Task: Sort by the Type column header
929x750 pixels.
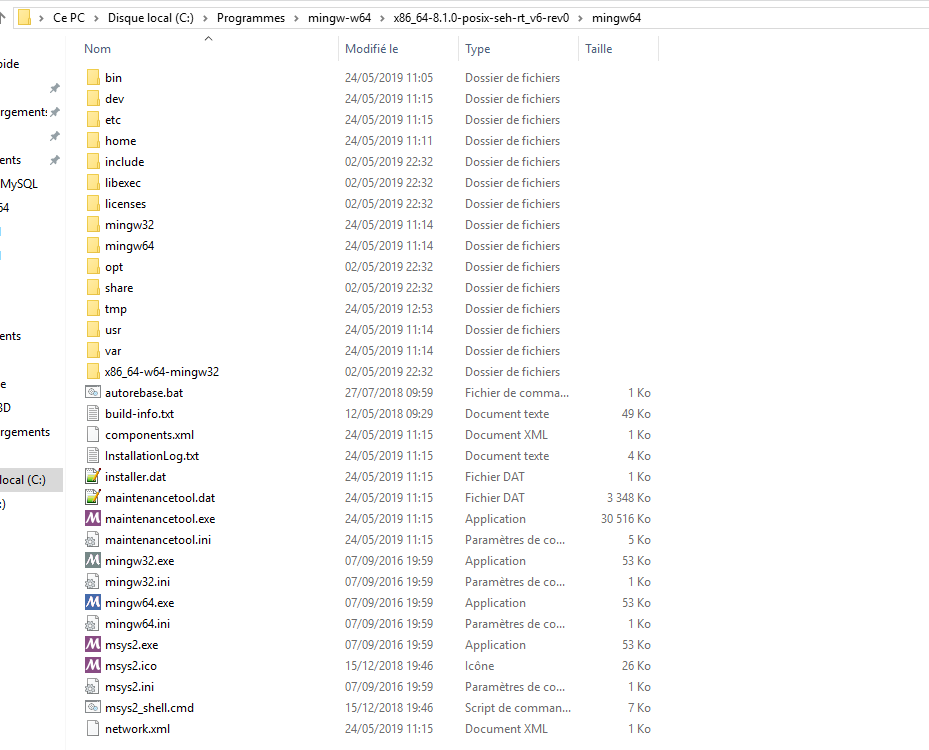Action: 478,49
